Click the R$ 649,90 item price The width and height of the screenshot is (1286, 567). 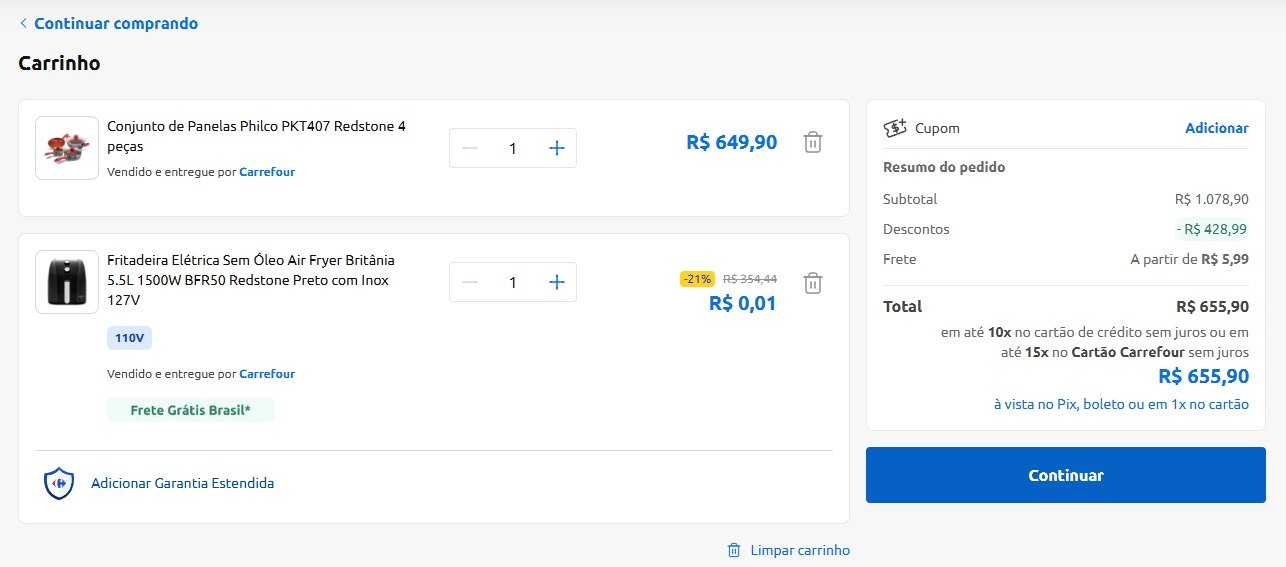[732, 143]
